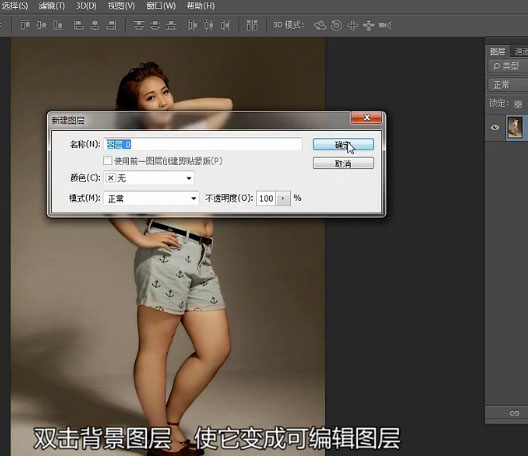The image size is (528, 456).
Task: Select the 3D scale camera icon
Action: [385, 25]
